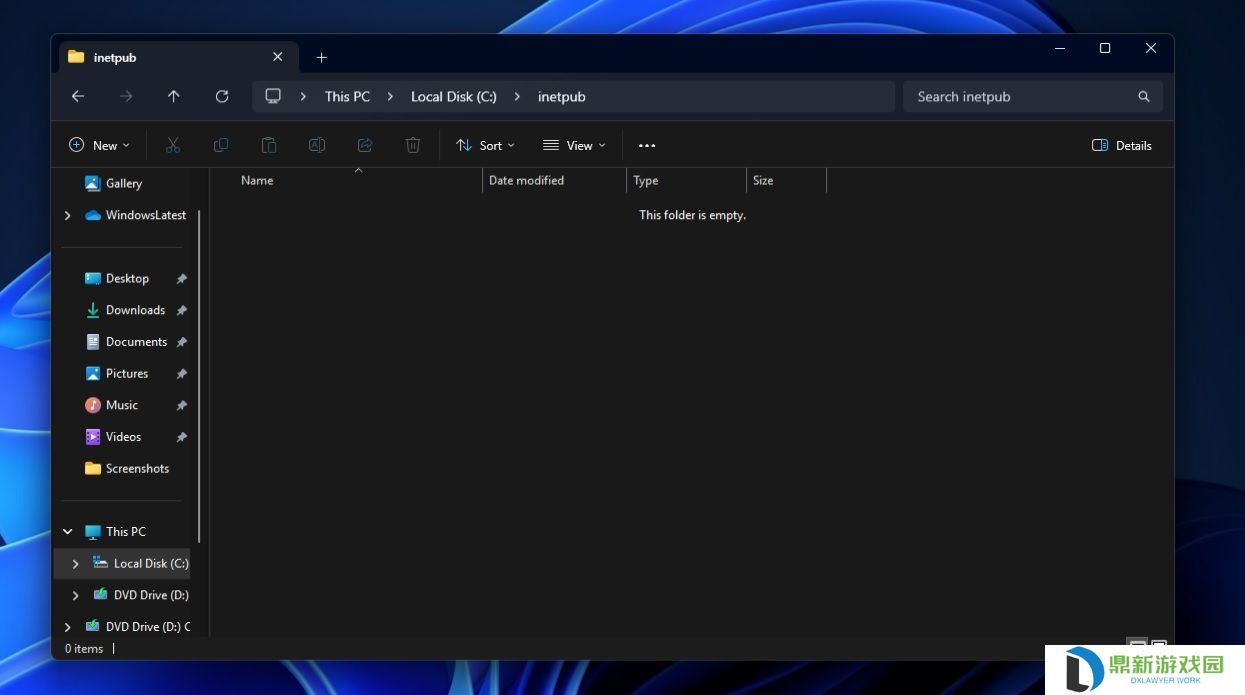Add a new tab with plus button
Screen dimensions: 1245x695
point(321,57)
